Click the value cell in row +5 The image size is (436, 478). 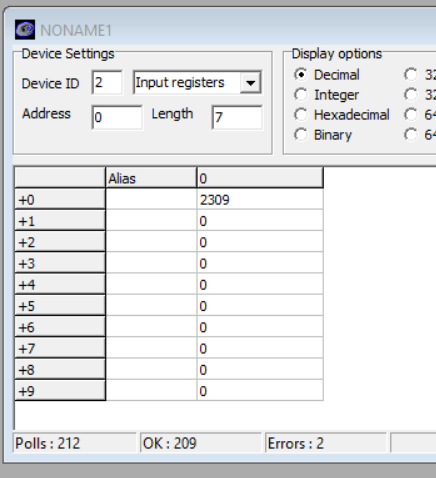click(x=260, y=306)
